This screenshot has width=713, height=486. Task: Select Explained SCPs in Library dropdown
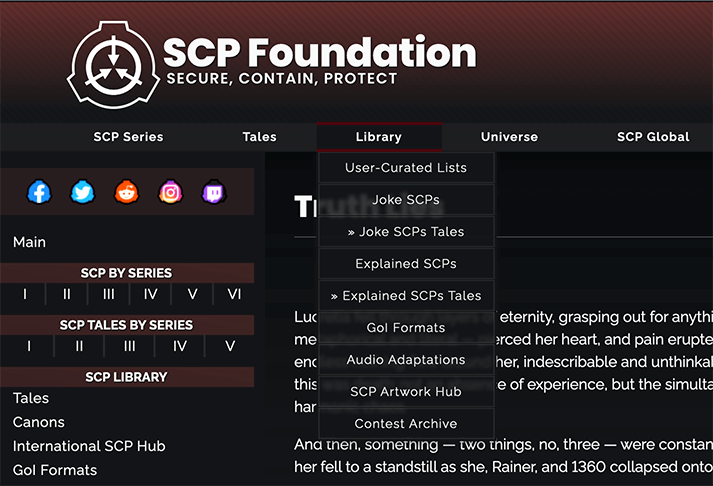point(406,264)
